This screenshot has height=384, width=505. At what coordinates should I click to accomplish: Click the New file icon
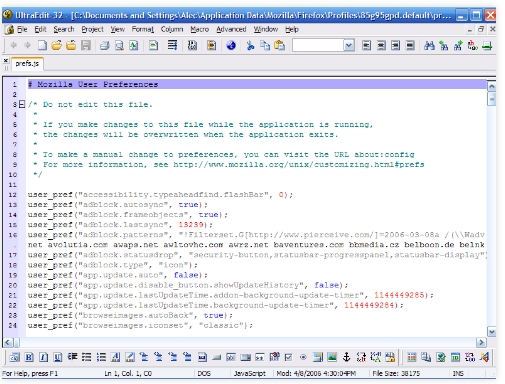point(42,45)
